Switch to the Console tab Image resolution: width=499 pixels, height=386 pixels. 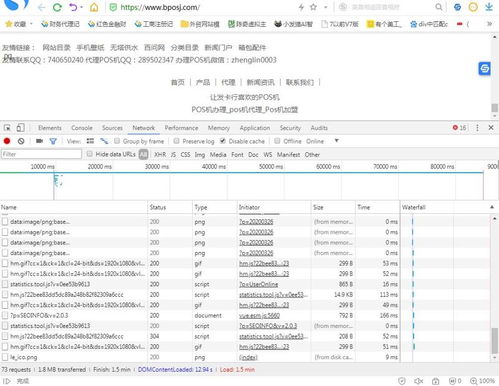pos(82,128)
